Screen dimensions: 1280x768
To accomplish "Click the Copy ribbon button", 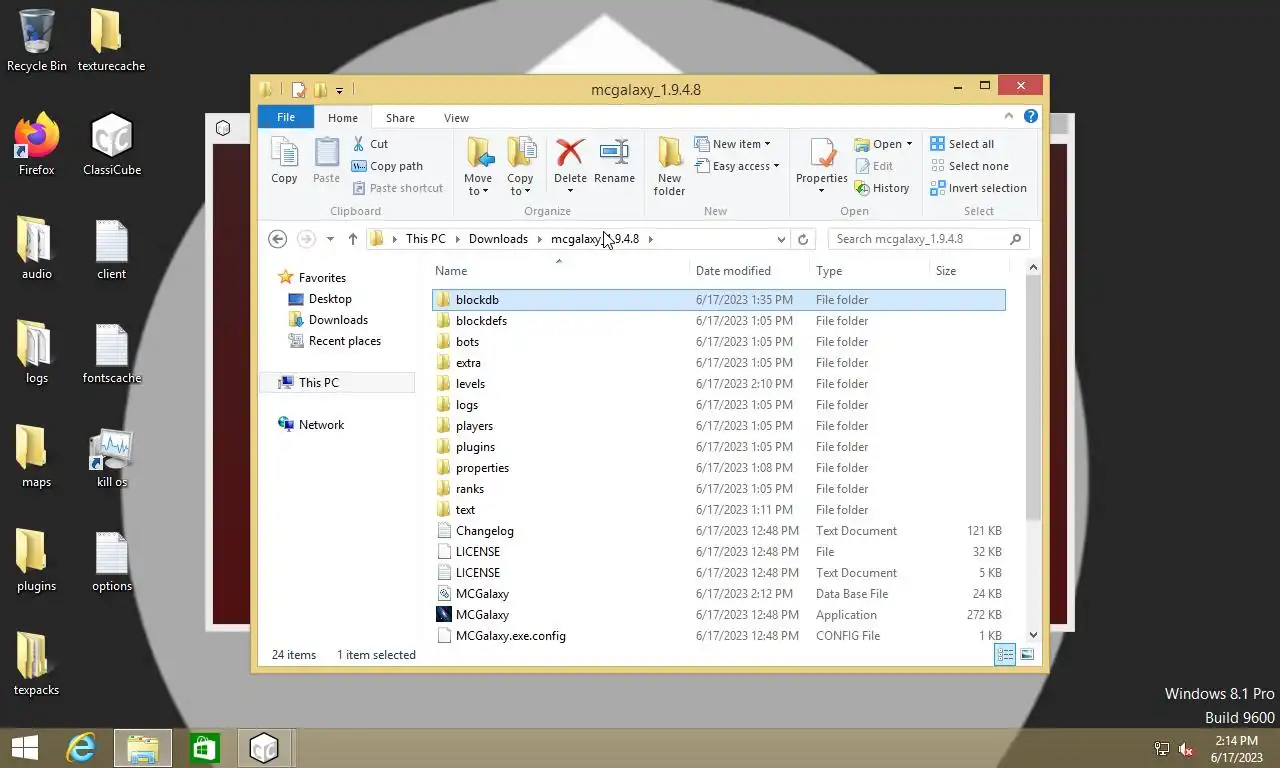I will pyautogui.click(x=284, y=162).
